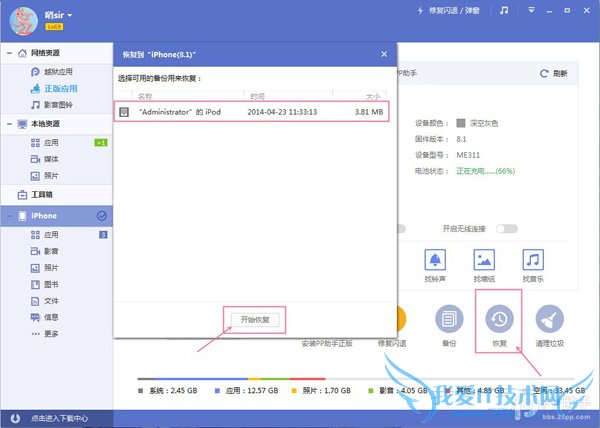The height and width of the screenshot is (428, 600).
Task: Click the 正在充电 battery status text
Action: click(486, 171)
